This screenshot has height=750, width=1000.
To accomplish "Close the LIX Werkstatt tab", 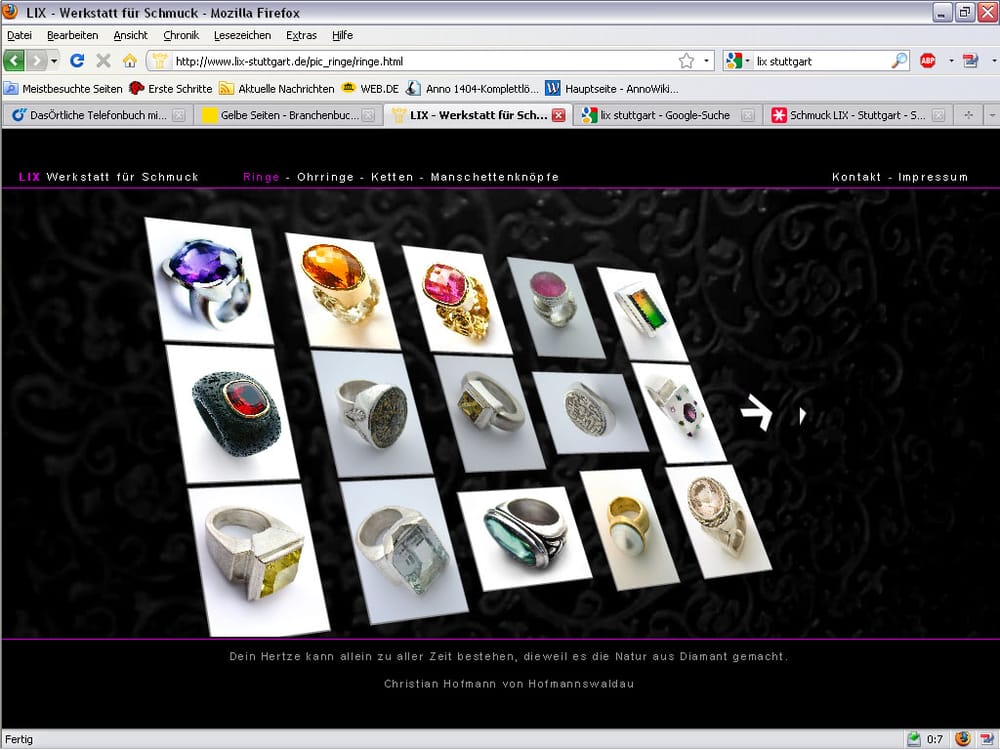I will [559, 115].
